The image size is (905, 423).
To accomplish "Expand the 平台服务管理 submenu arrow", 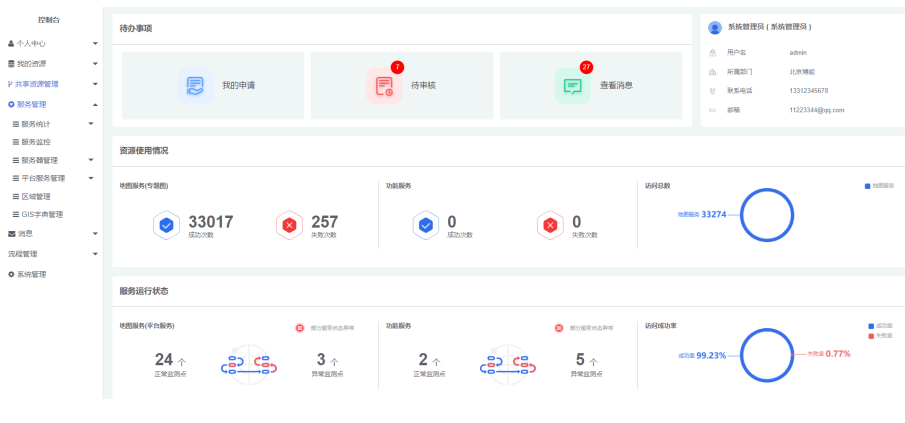I will [x=91, y=178].
